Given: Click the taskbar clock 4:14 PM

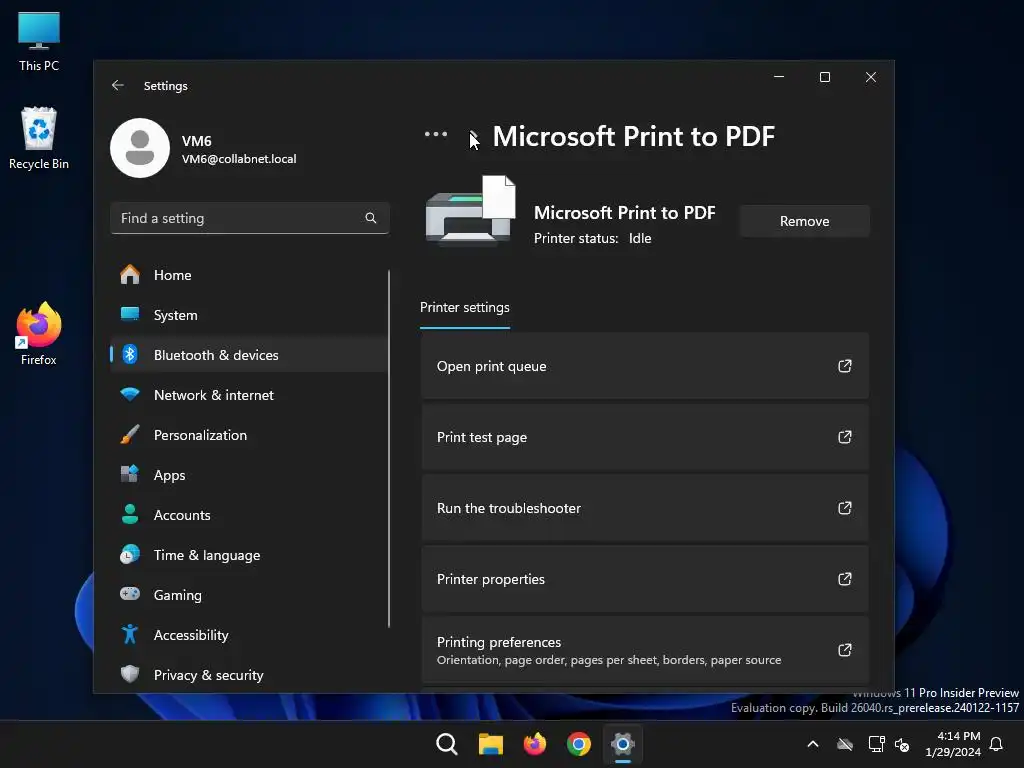Looking at the screenshot, I should point(953,744).
